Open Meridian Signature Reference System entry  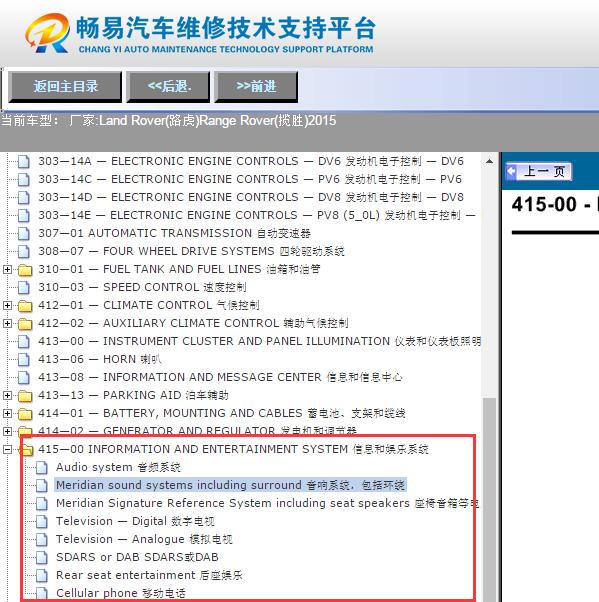[x=267, y=504]
